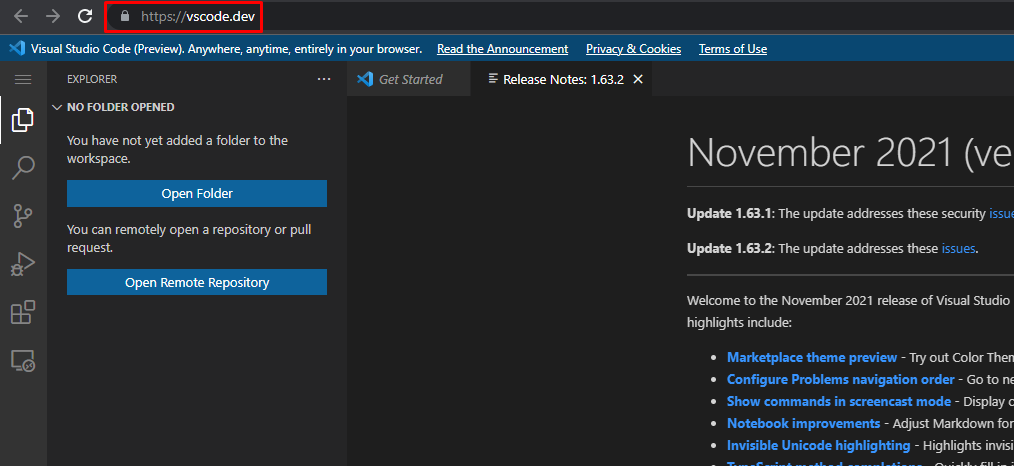Open the Privacy & Cookies link
The image size is (1014, 466).
[x=633, y=49]
